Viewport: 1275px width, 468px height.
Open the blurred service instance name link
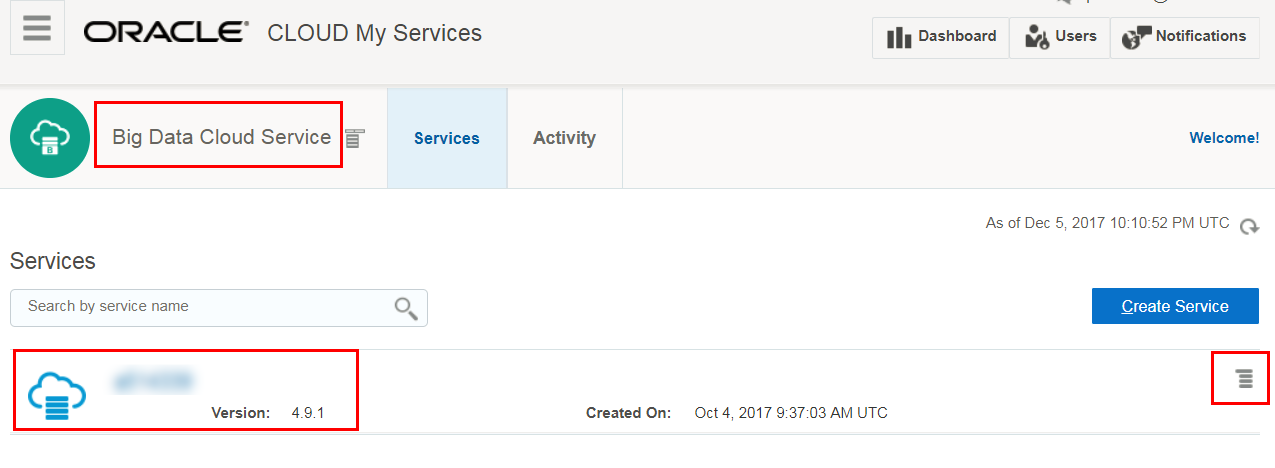153,380
